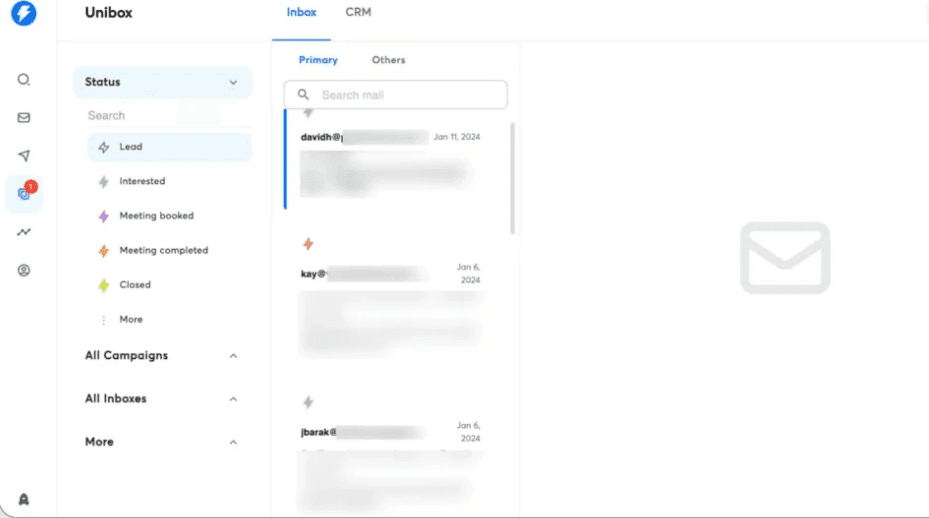Click the mail list vertical scrollbar
Screen dimensions: 929x518
point(512,178)
